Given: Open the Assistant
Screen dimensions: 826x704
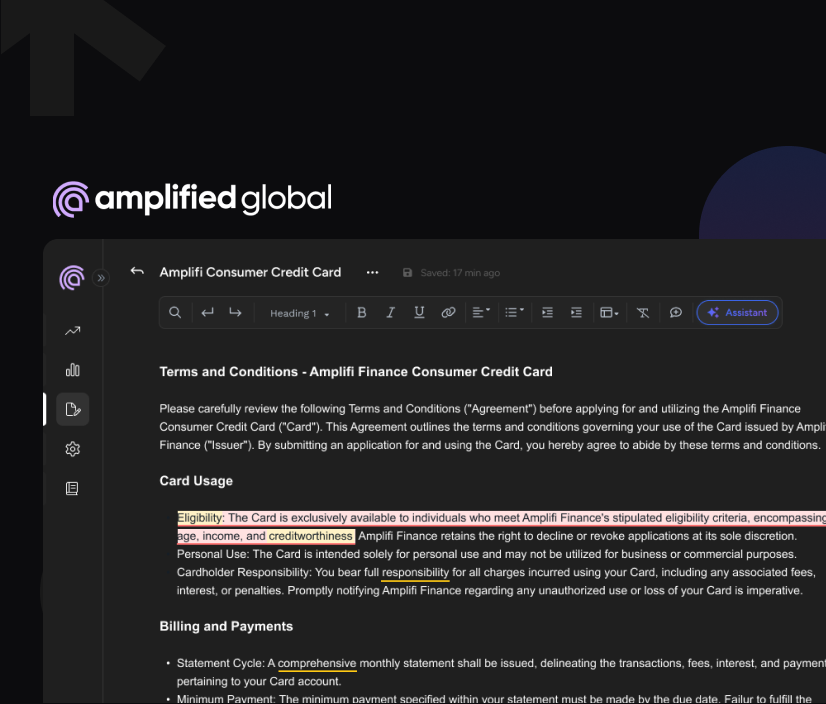Looking at the screenshot, I should (x=738, y=312).
